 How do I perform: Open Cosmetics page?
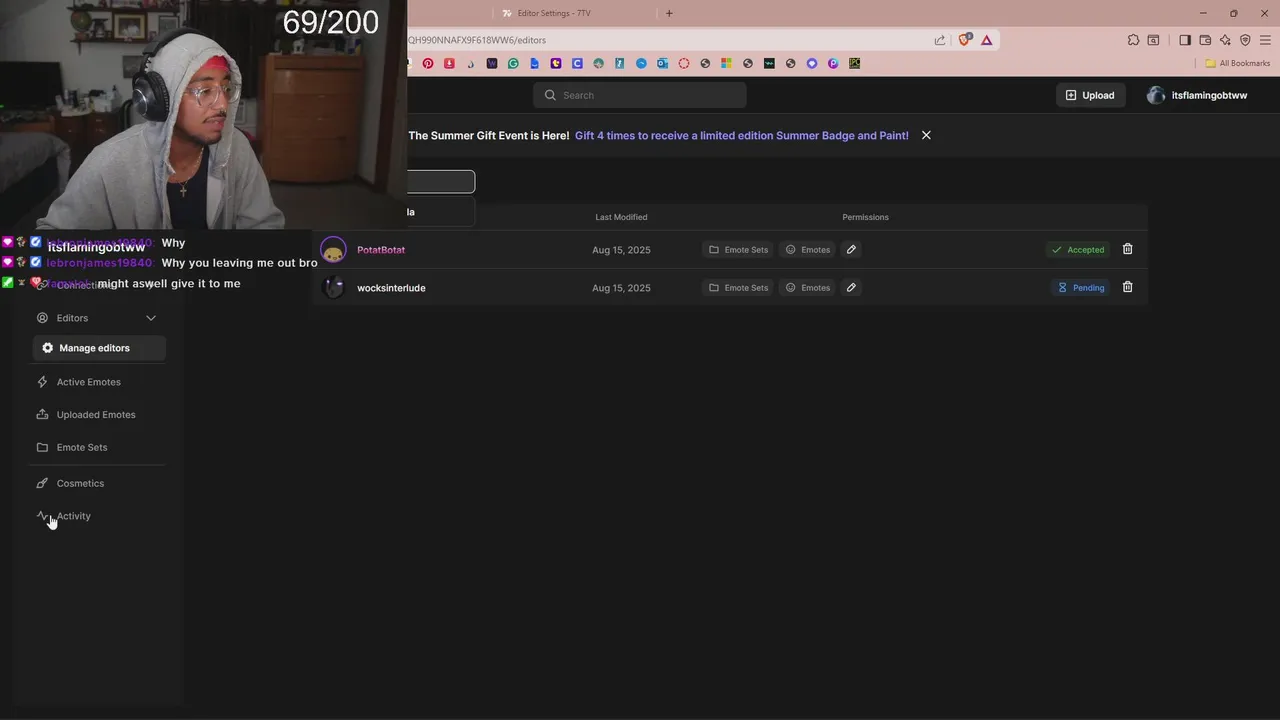coord(80,483)
